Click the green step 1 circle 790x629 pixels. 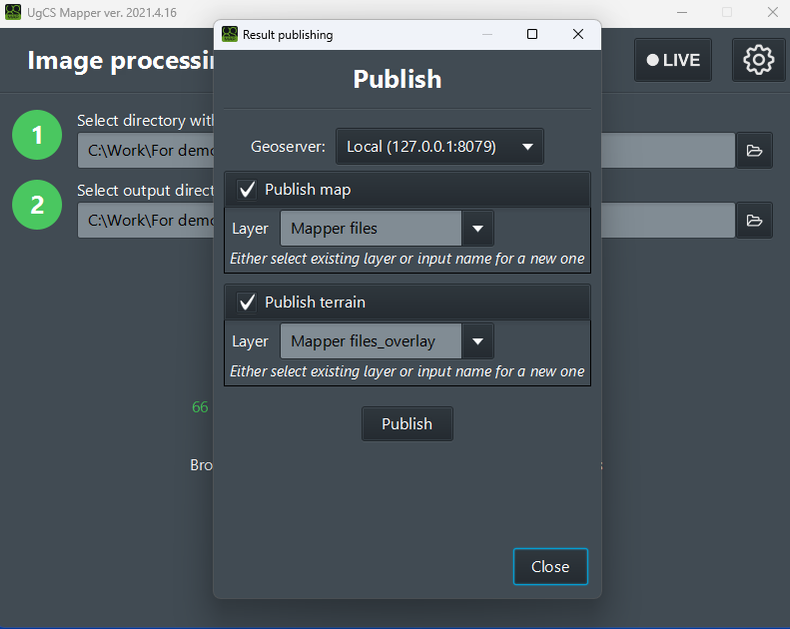coord(38,135)
